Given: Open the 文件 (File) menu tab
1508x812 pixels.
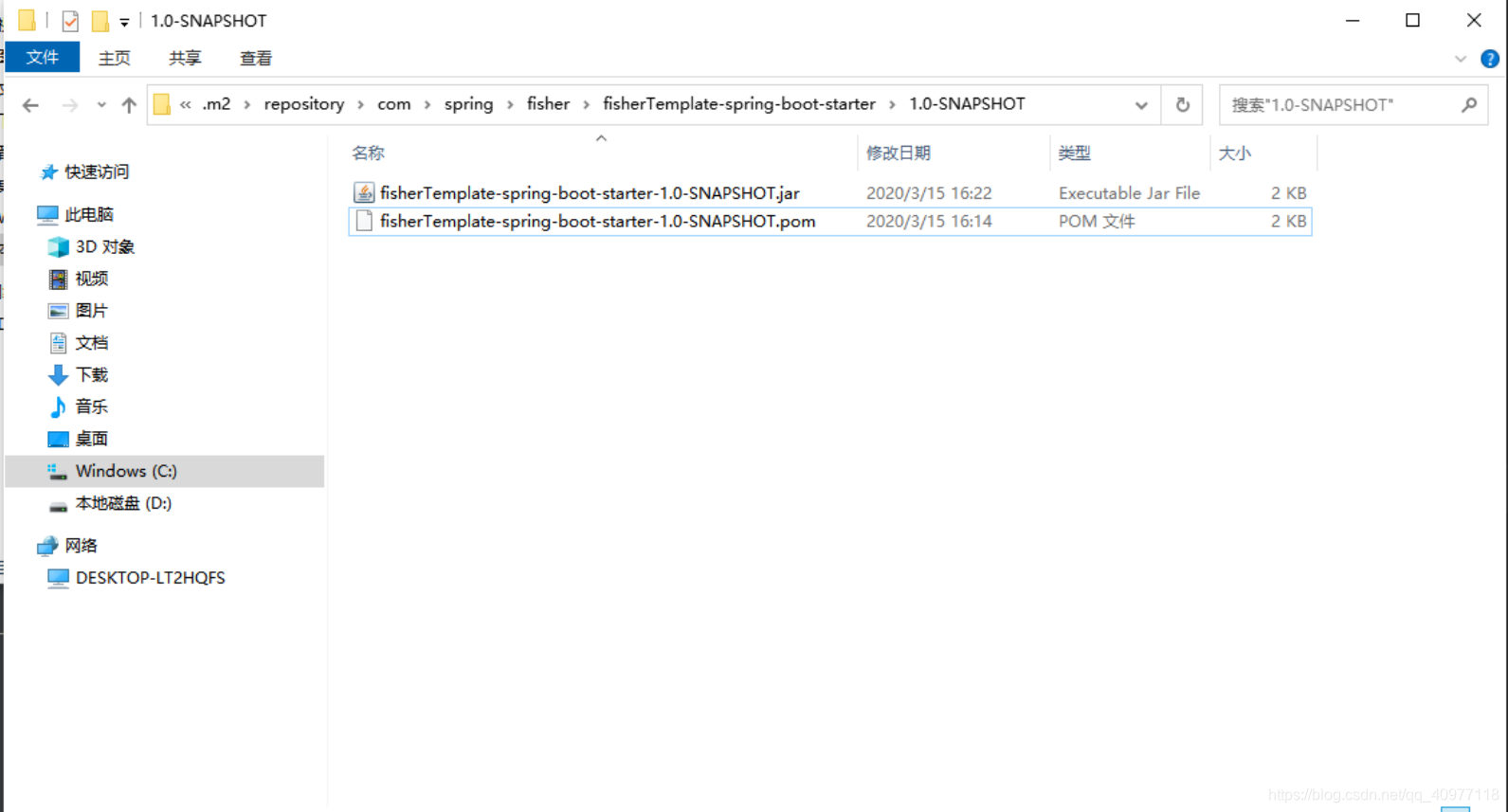Looking at the screenshot, I should pyautogui.click(x=43, y=58).
